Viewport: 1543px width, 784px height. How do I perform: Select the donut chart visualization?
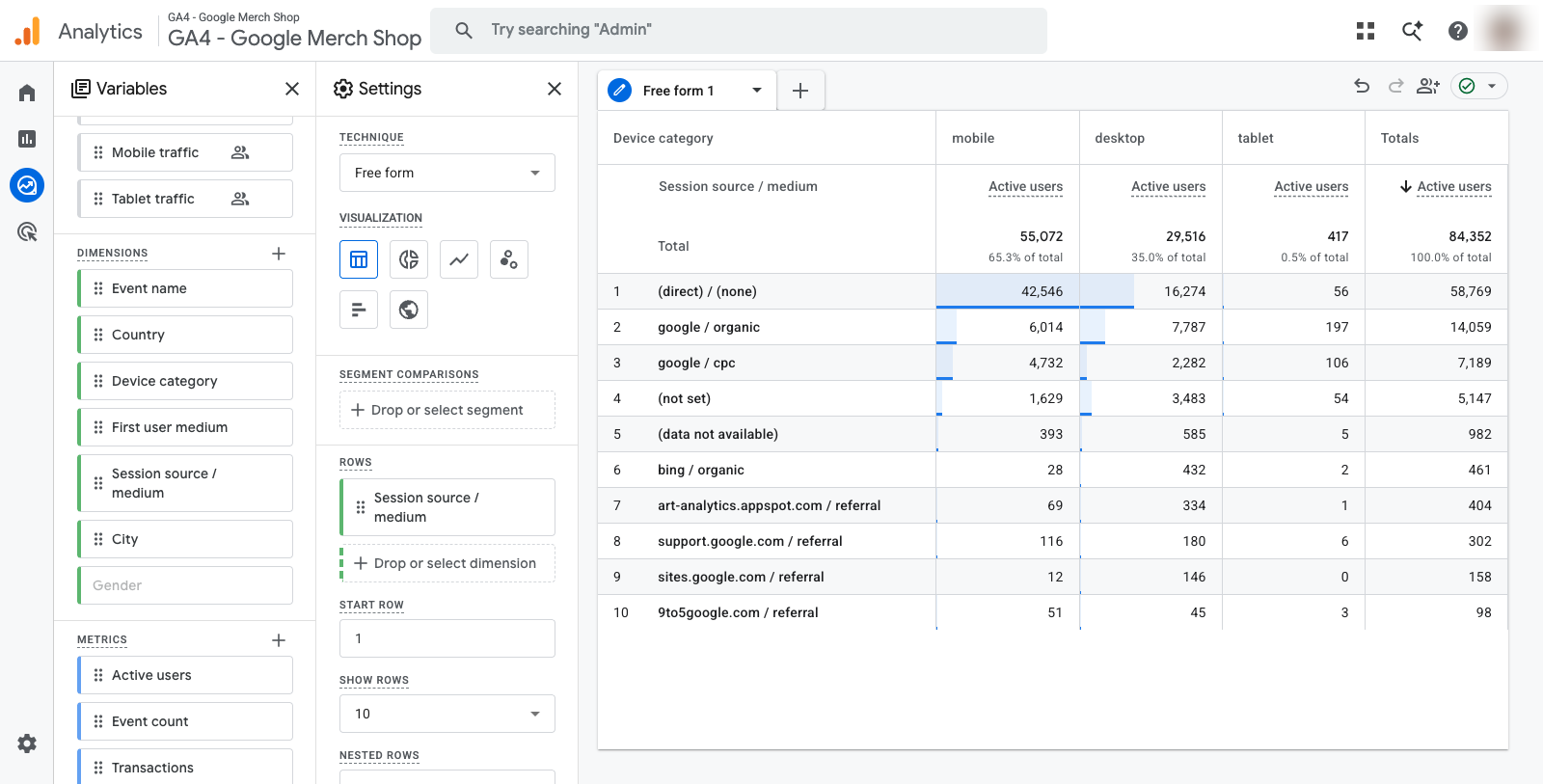click(x=409, y=259)
